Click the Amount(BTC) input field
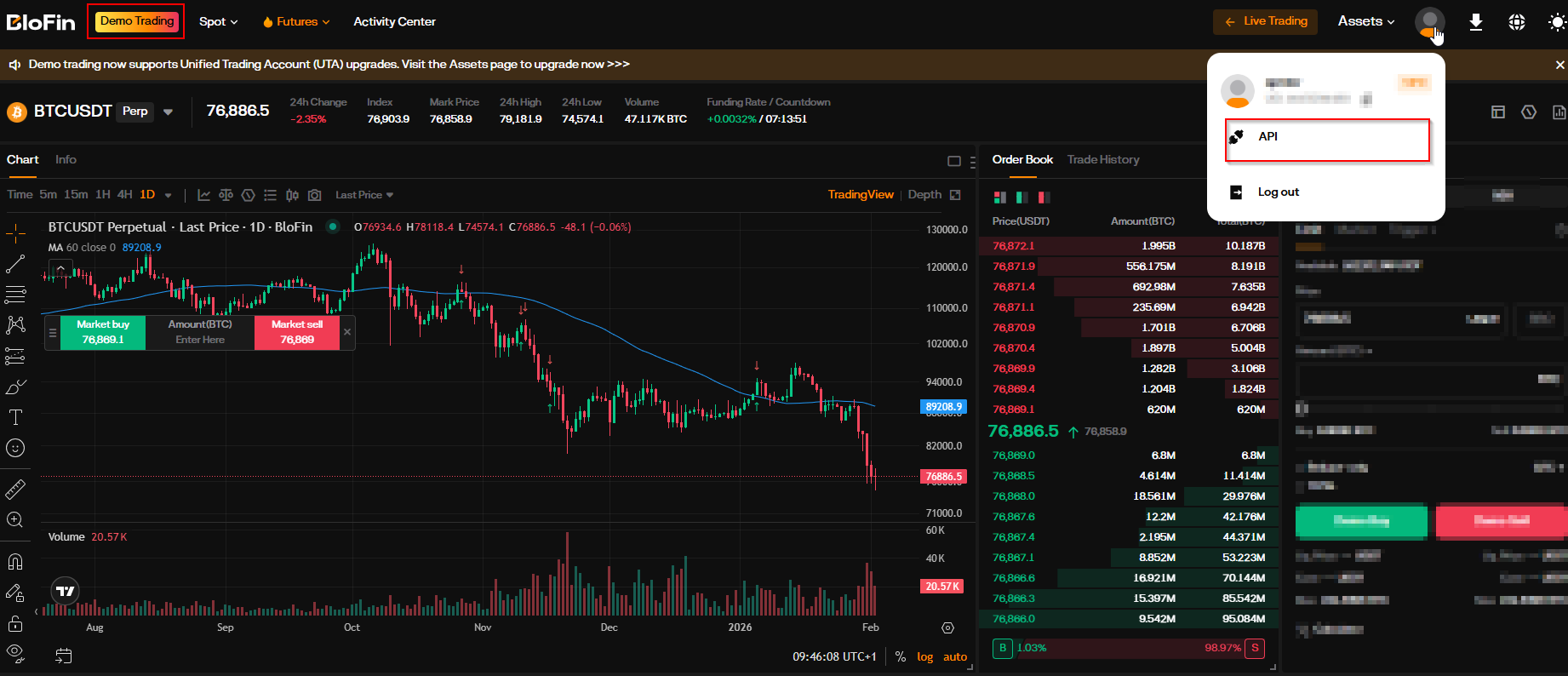The width and height of the screenshot is (1568, 676). tap(200, 339)
